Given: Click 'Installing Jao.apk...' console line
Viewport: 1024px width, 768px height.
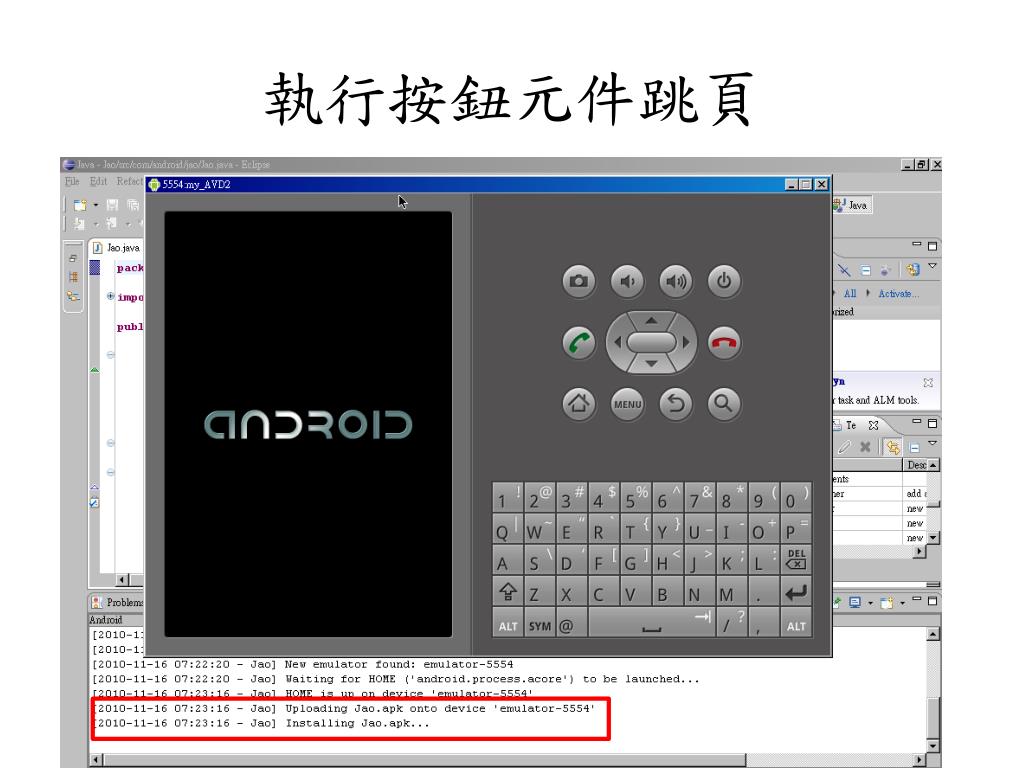Looking at the screenshot, I should pos(357,723).
